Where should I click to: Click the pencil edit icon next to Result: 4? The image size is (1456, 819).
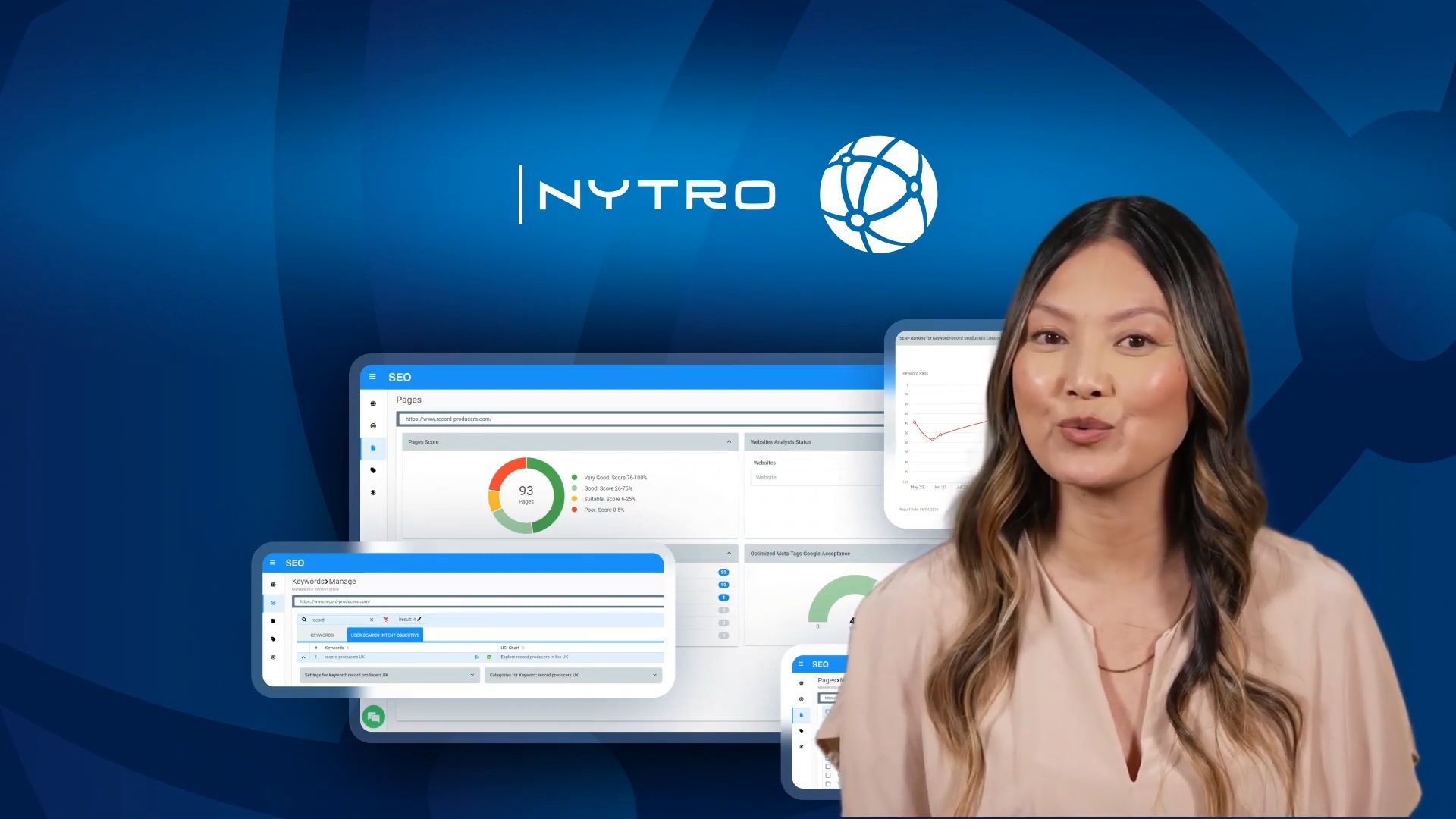click(x=419, y=619)
